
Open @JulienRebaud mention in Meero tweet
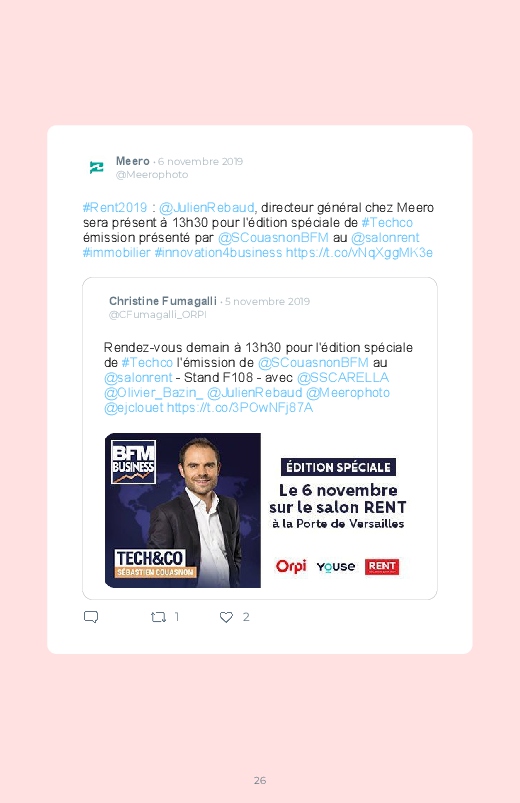(206, 207)
